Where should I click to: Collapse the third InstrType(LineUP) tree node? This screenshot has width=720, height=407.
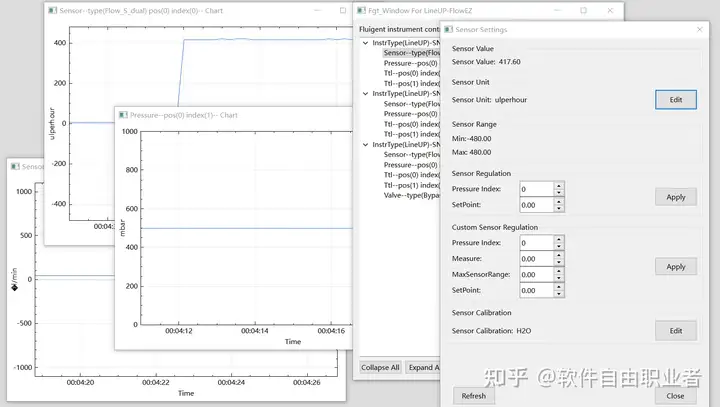[366, 144]
